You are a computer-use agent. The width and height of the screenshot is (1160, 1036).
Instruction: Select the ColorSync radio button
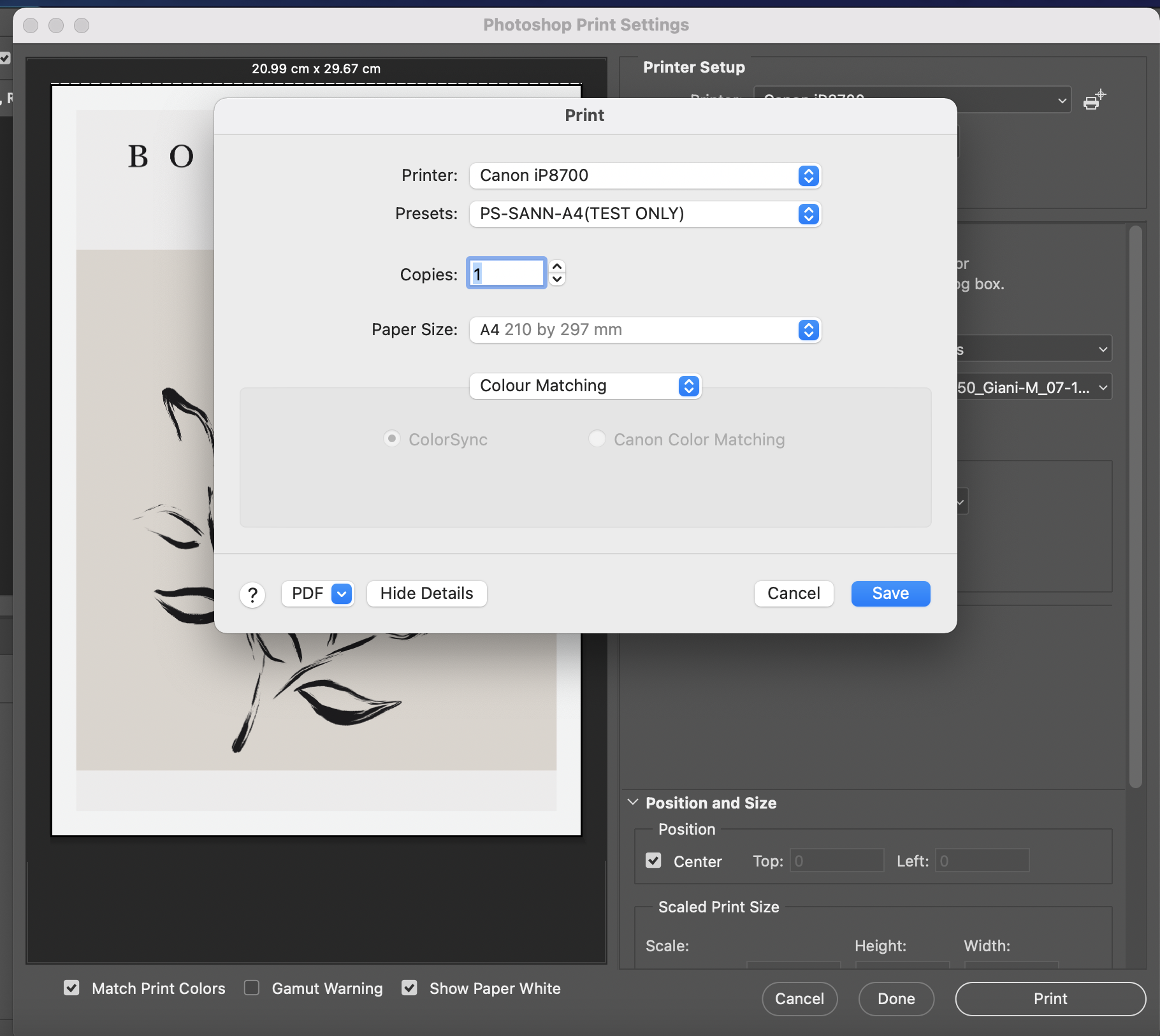coord(392,439)
